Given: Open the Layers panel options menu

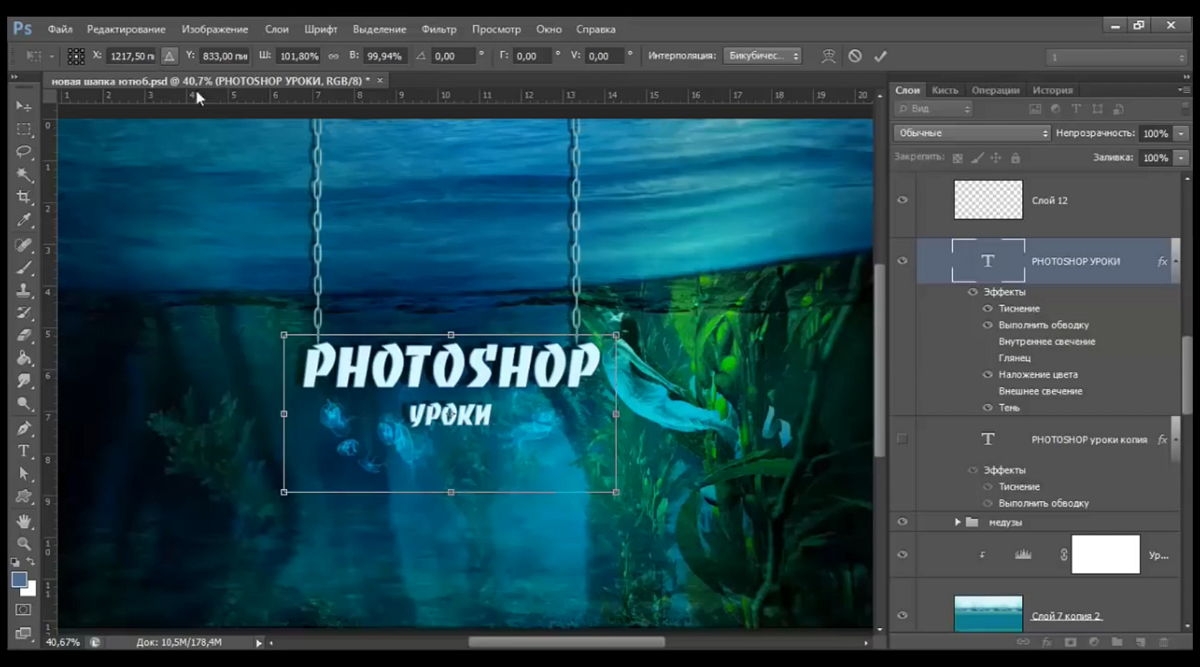Looking at the screenshot, I should [1184, 90].
